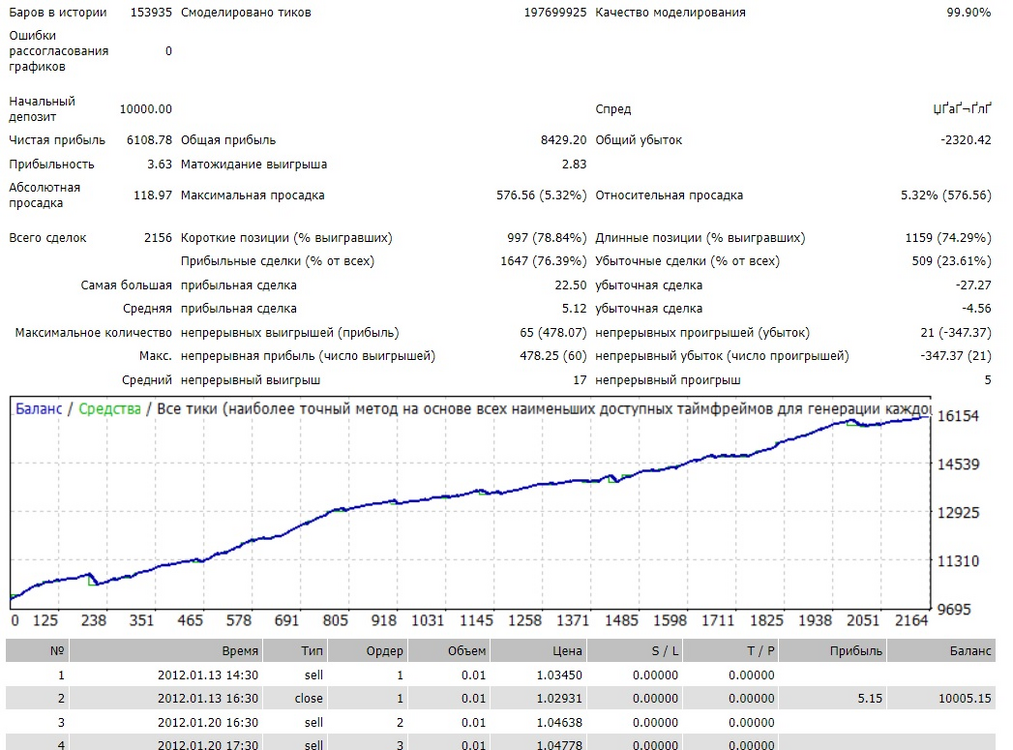Click the "Общая прибыль" value 8429.20

pos(563,140)
